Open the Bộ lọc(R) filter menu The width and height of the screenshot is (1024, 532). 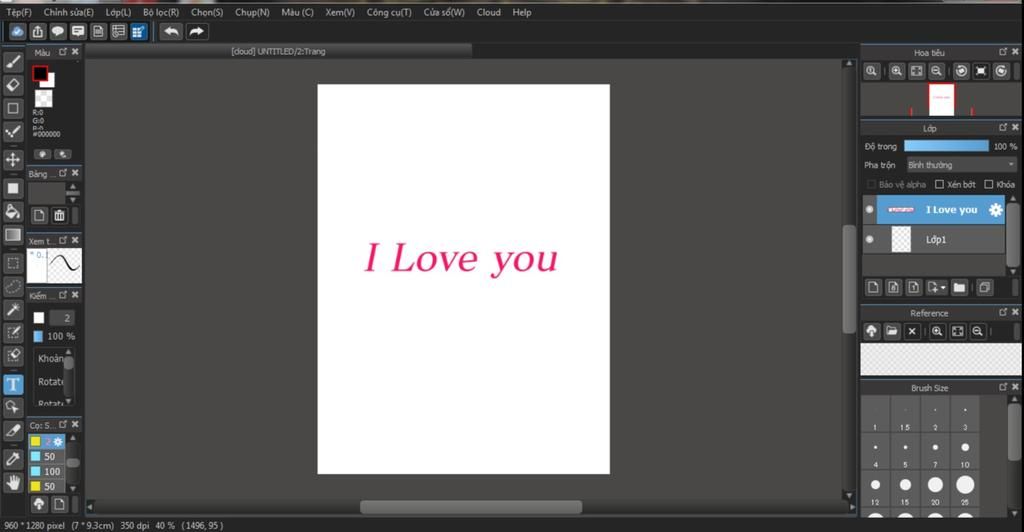pos(161,12)
